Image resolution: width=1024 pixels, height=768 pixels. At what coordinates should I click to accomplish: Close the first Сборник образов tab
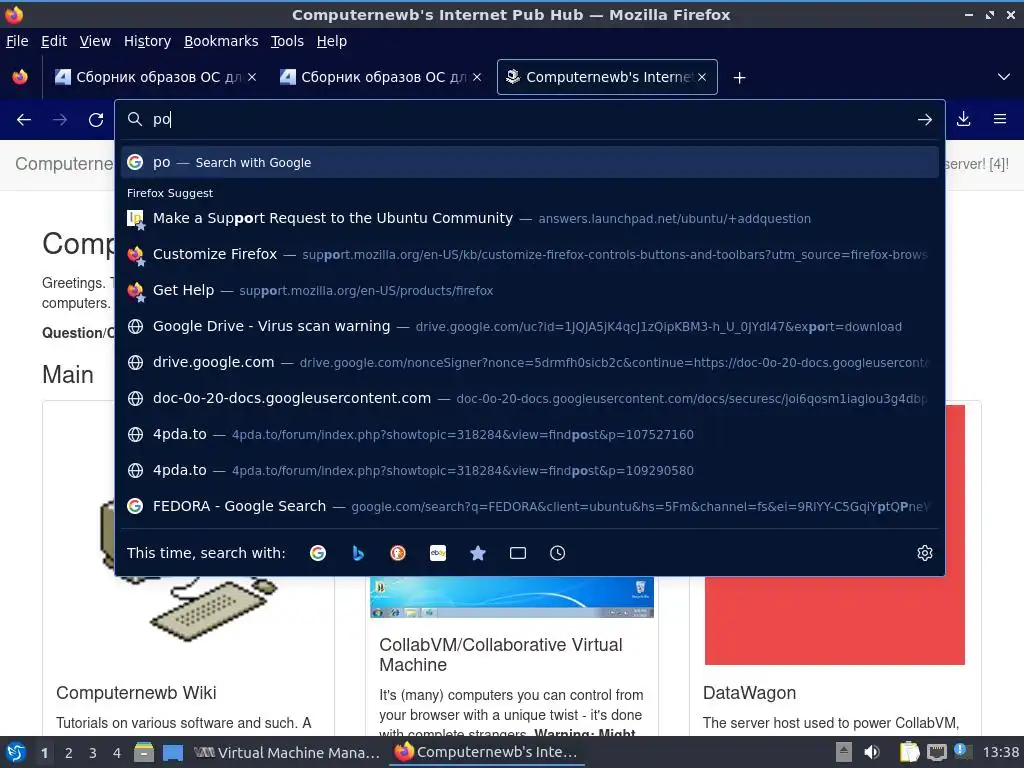pyautogui.click(x=252, y=77)
